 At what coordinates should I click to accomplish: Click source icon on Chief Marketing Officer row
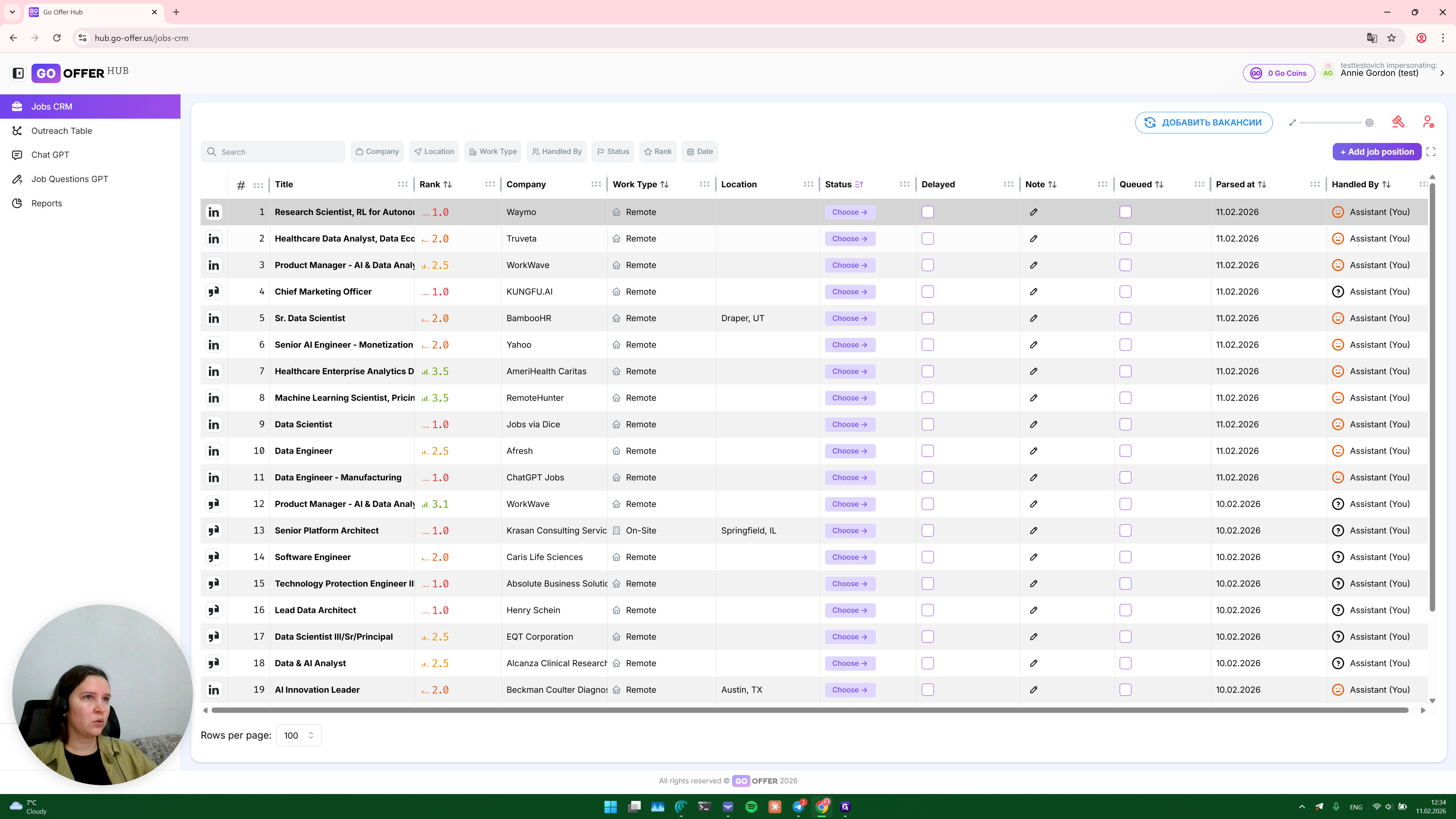pyautogui.click(x=213, y=292)
